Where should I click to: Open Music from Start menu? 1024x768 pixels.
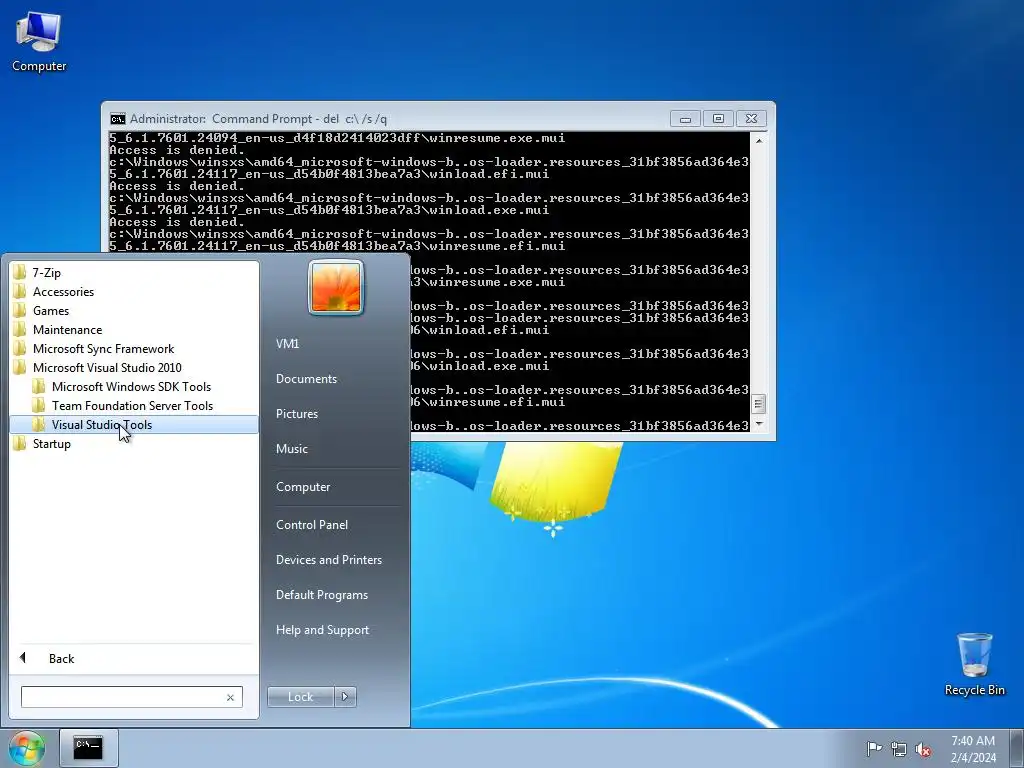pyautogui.click(x=291, y=449)
